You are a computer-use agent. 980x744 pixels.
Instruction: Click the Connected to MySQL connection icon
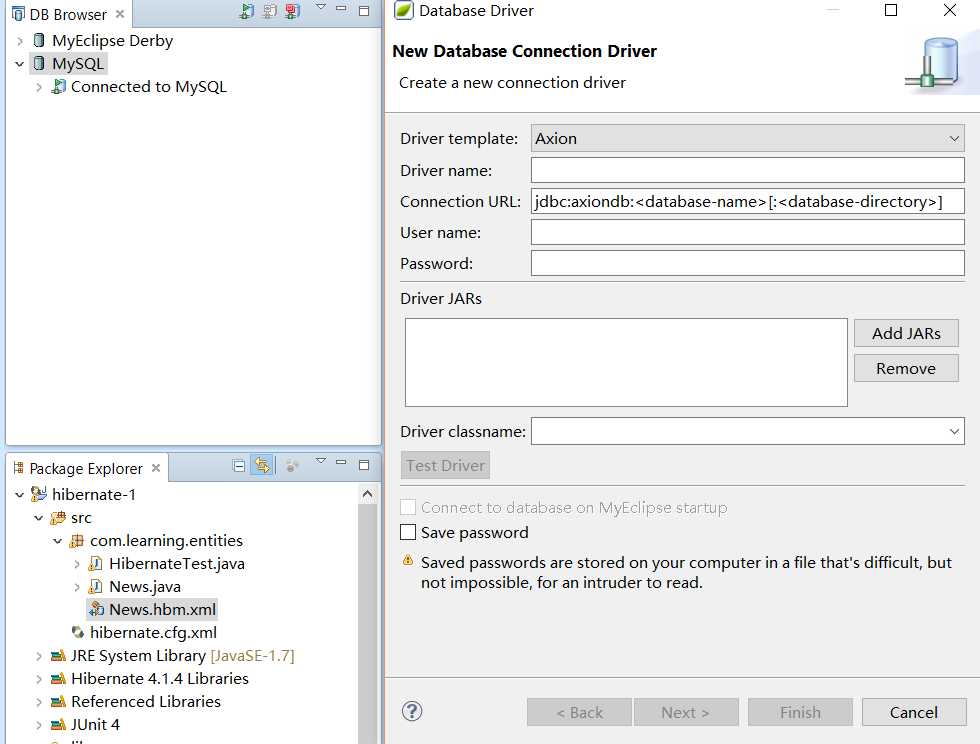(x=59, y=86)
